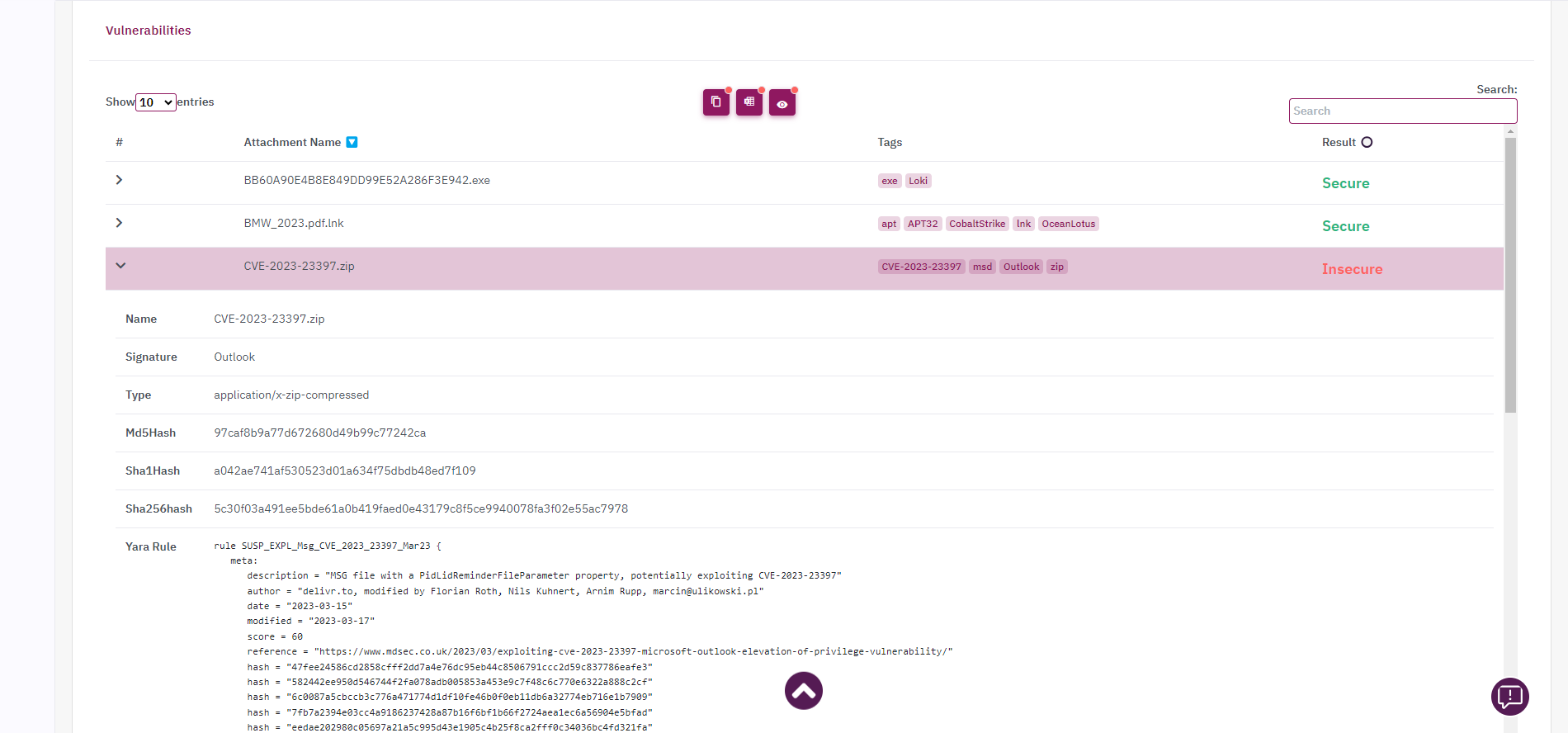Select the CVE-2023-23397 tag
Viewport: 1568px width, 733px height.
921,267
